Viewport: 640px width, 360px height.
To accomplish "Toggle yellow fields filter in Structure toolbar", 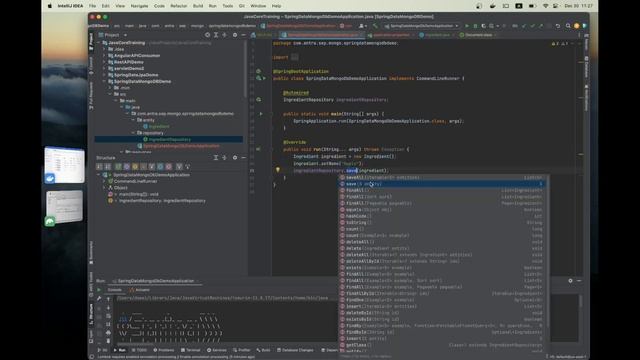I will [x=135, y=167].
